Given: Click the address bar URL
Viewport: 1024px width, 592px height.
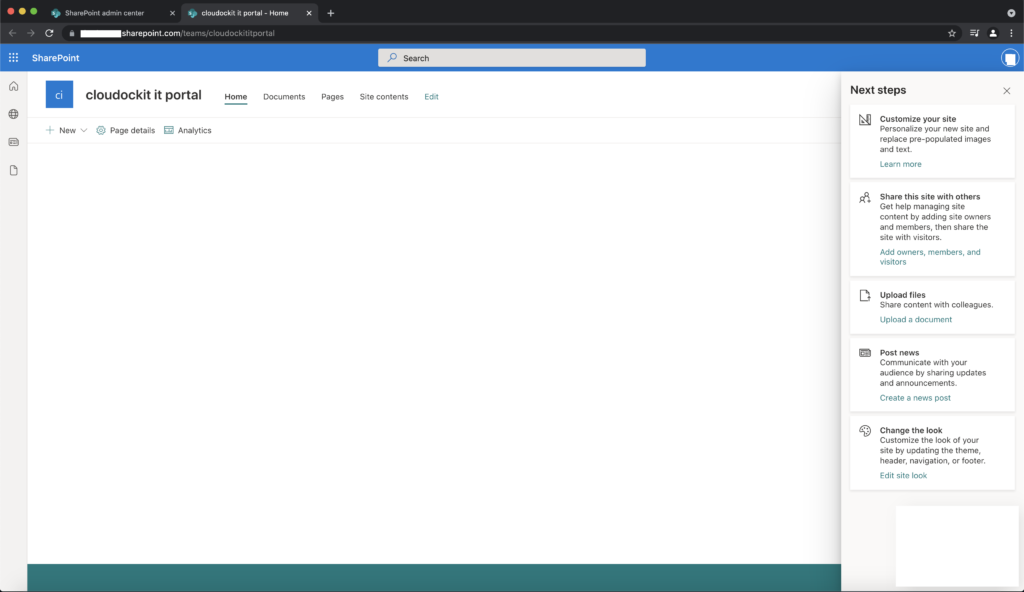Looking at the screenshot, I should pyautogui.click(x=177, y=33).
